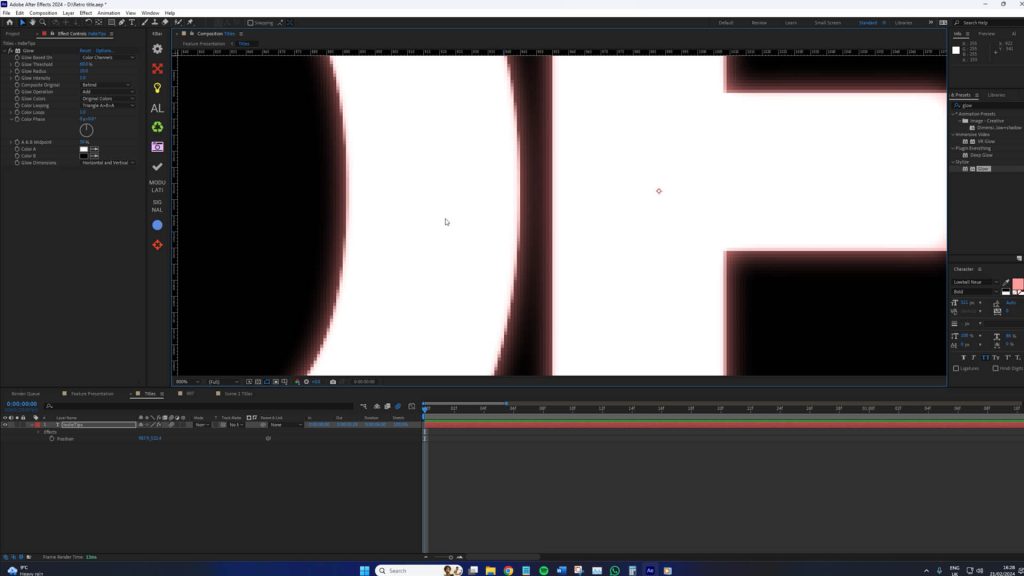The width and height of the screenshot is (1024, 576).
Task: Select the Hand tool
Action: click(x=32, y=22)
